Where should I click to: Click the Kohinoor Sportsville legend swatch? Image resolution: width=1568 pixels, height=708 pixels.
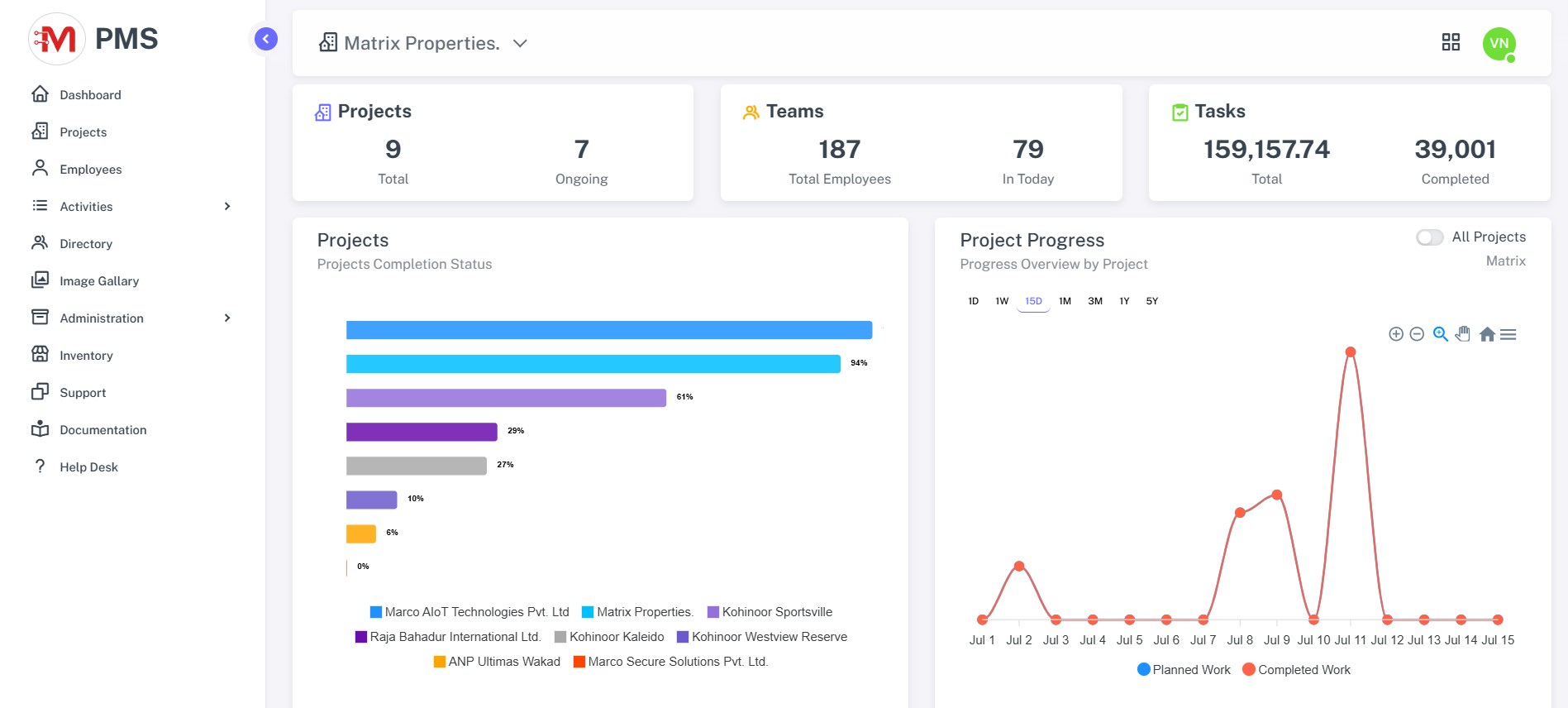pos(713,612)
